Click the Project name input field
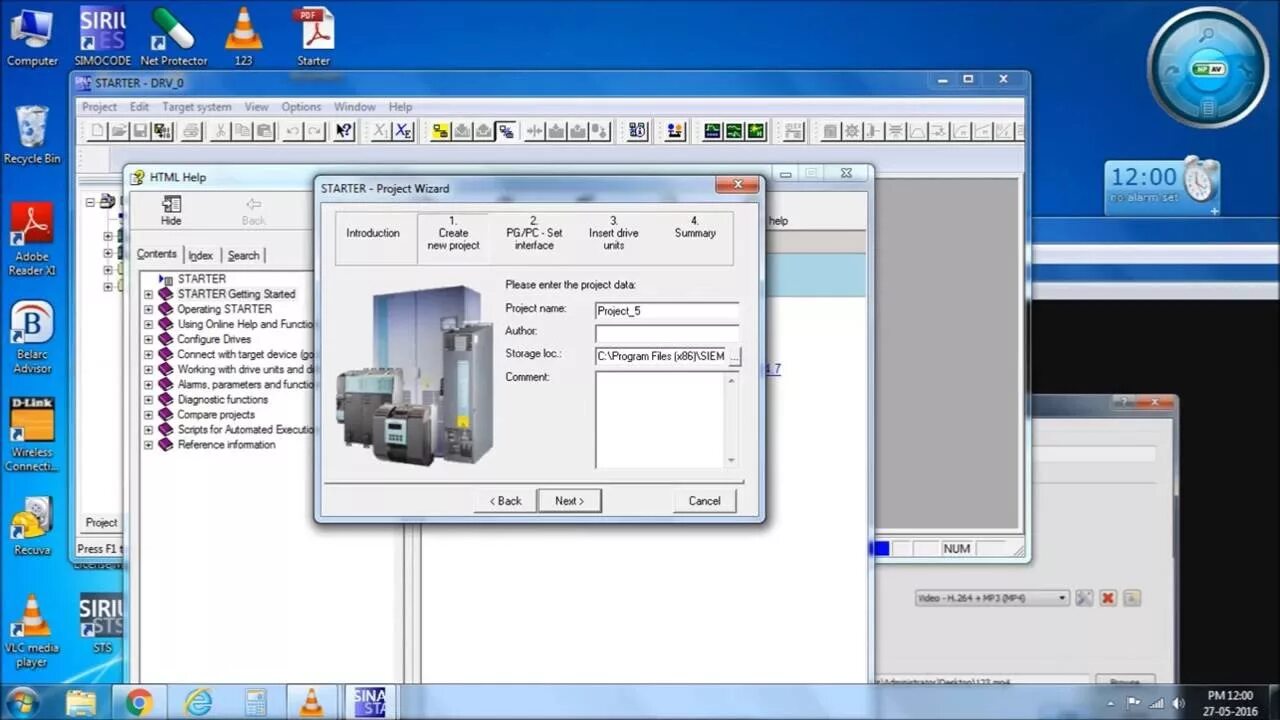 (667, 311)
